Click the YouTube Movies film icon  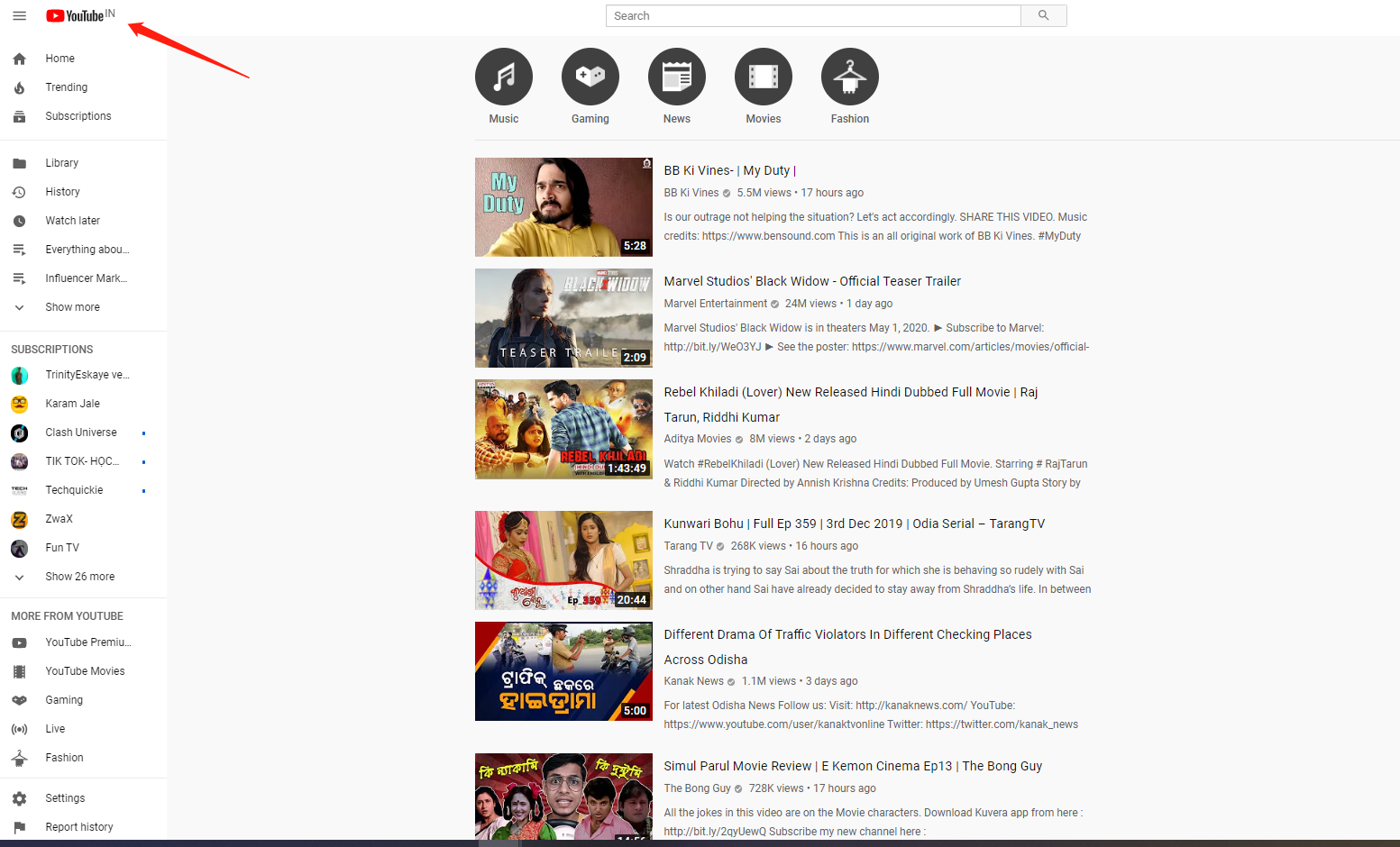click(19, 671)
